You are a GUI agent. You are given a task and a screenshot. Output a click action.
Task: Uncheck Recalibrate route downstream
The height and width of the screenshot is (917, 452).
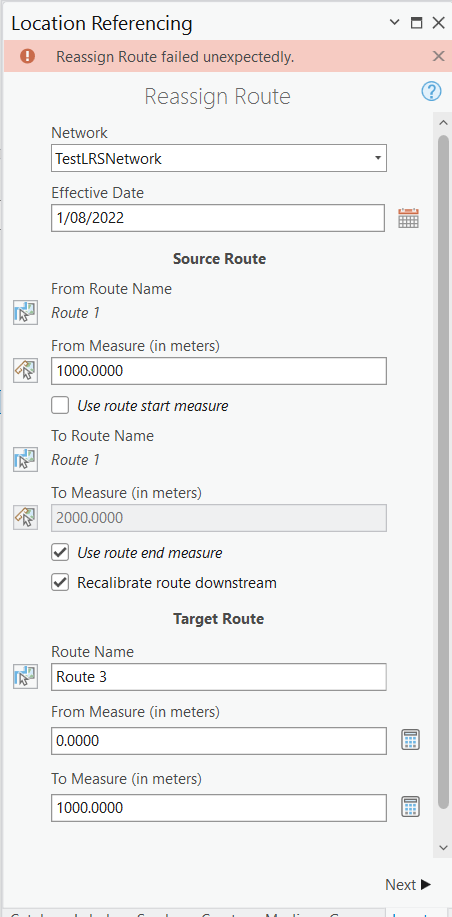60,582
